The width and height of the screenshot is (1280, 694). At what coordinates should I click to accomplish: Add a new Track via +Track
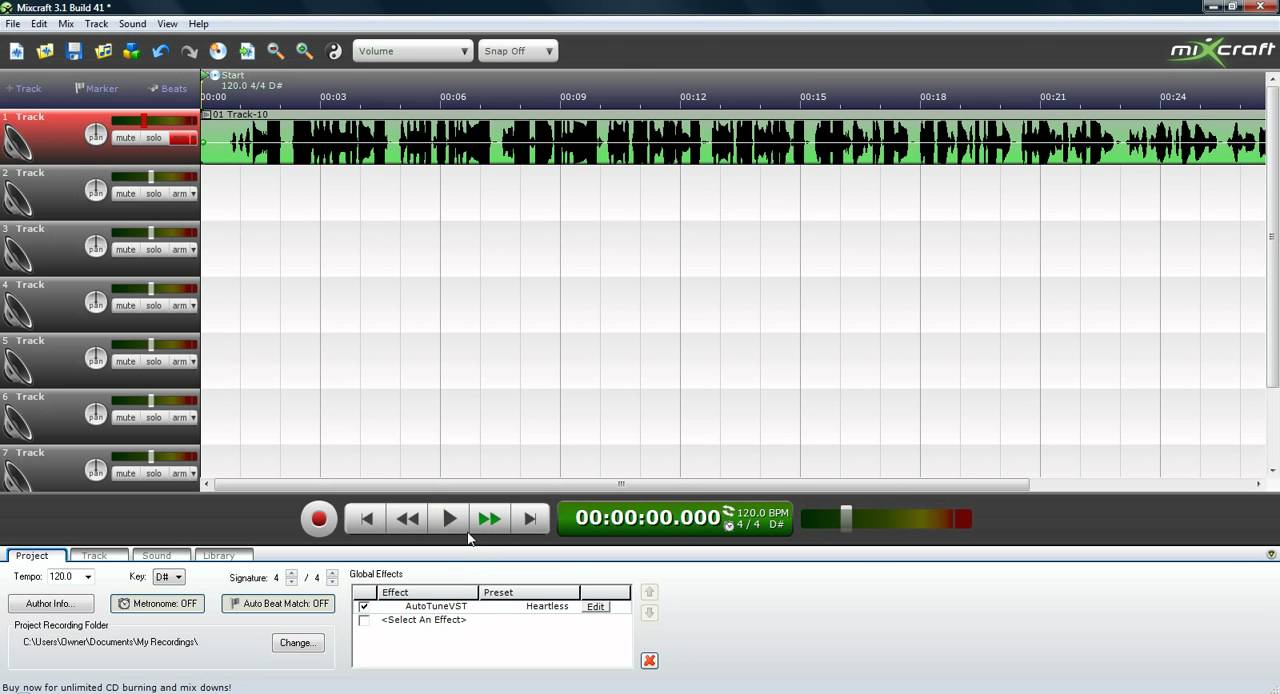coord(25,88)
